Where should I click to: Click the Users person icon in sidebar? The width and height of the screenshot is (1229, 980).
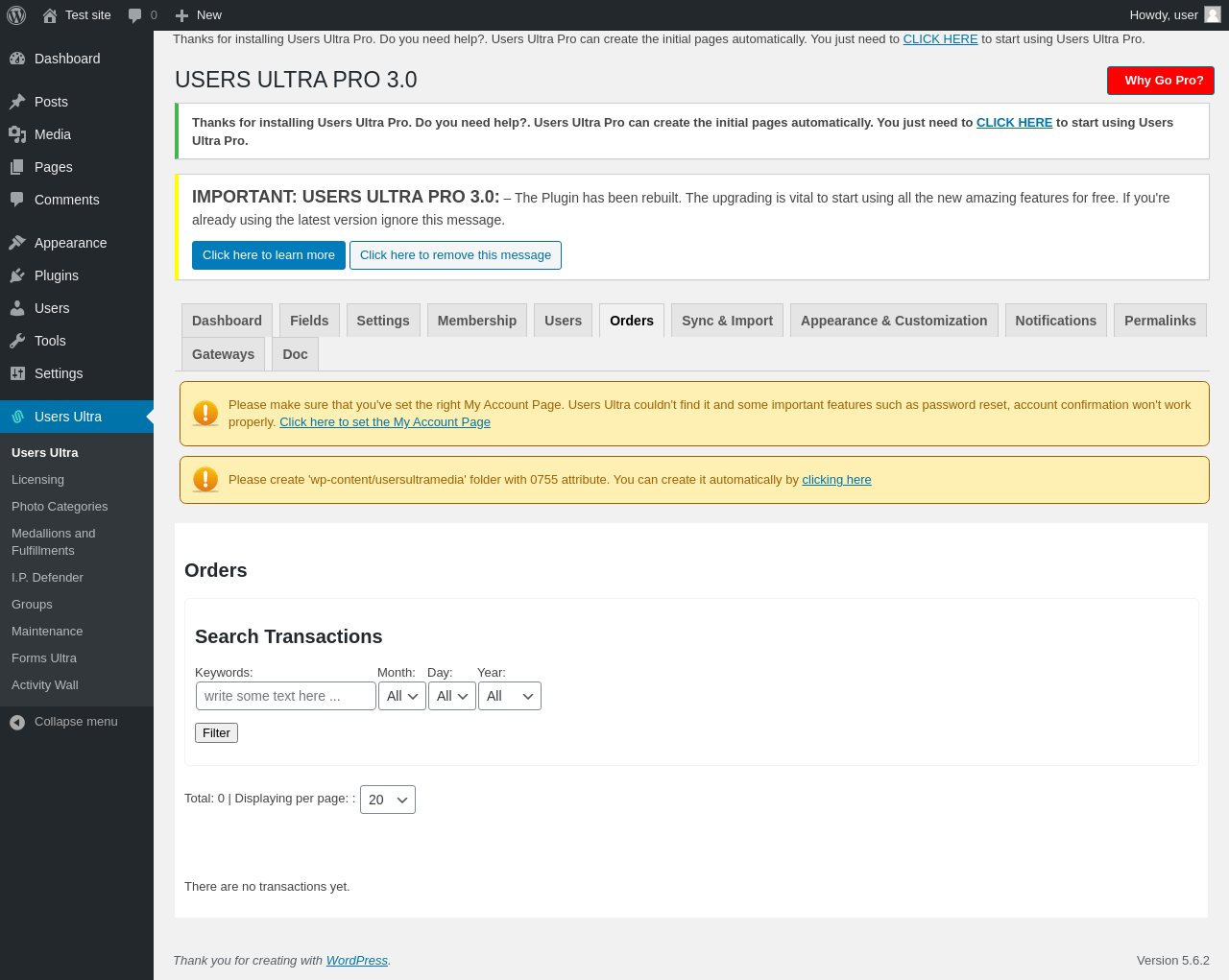point(17,308)
